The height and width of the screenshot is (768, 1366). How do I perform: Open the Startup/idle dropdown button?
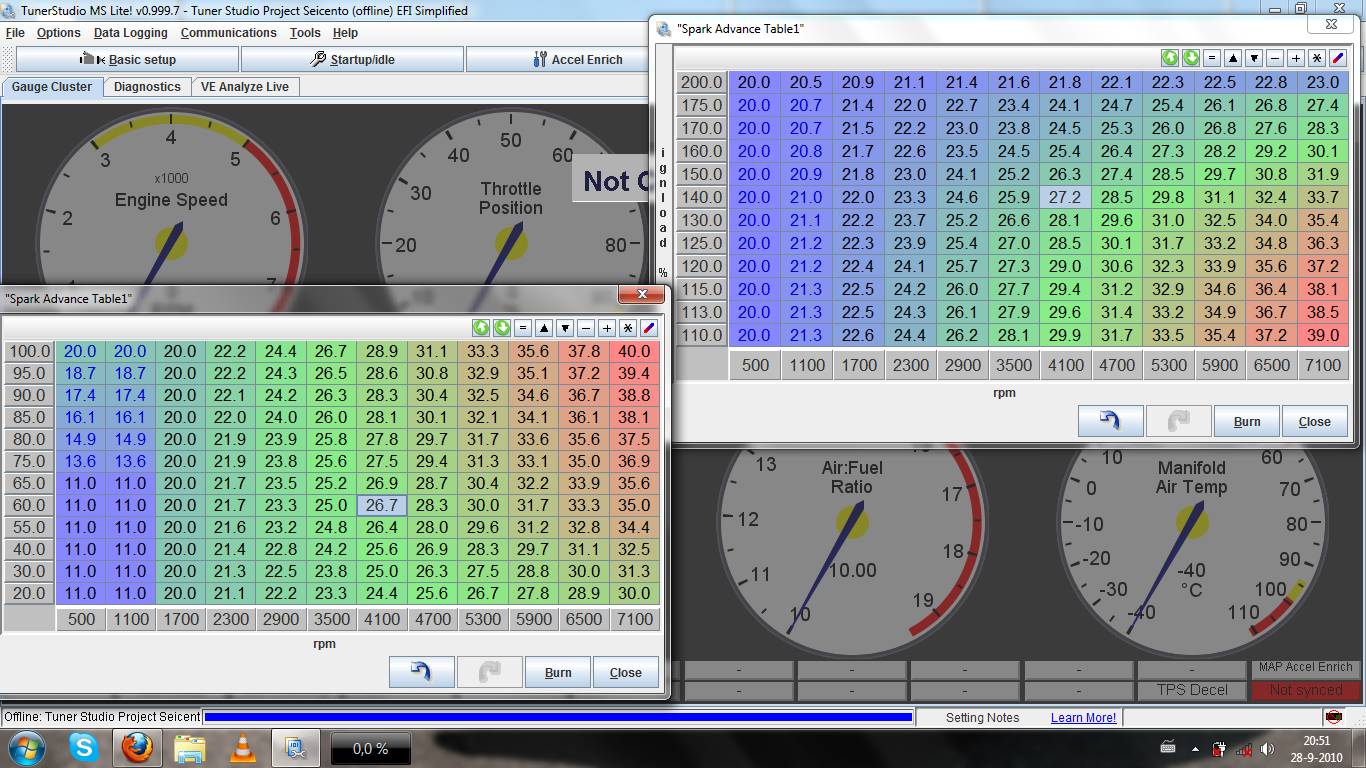coord(352,60)
